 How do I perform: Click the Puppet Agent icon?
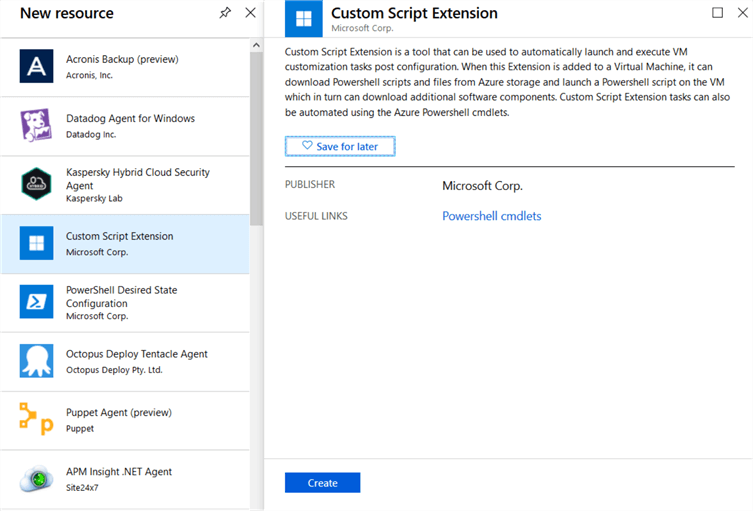36,419
